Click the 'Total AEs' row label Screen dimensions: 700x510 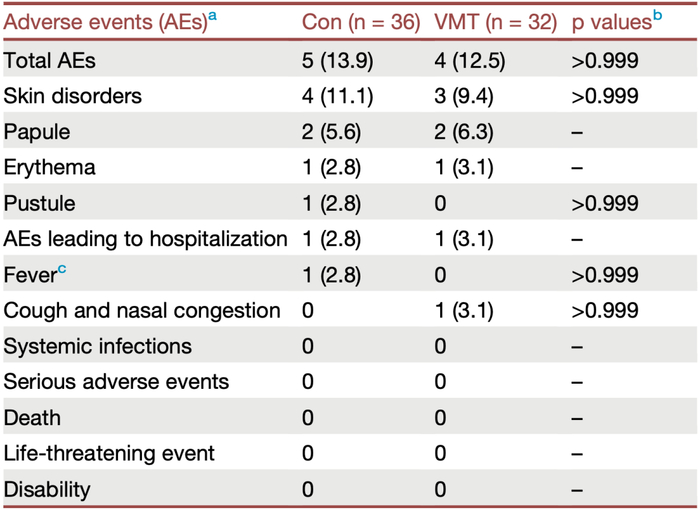click(x=50, y=61)
